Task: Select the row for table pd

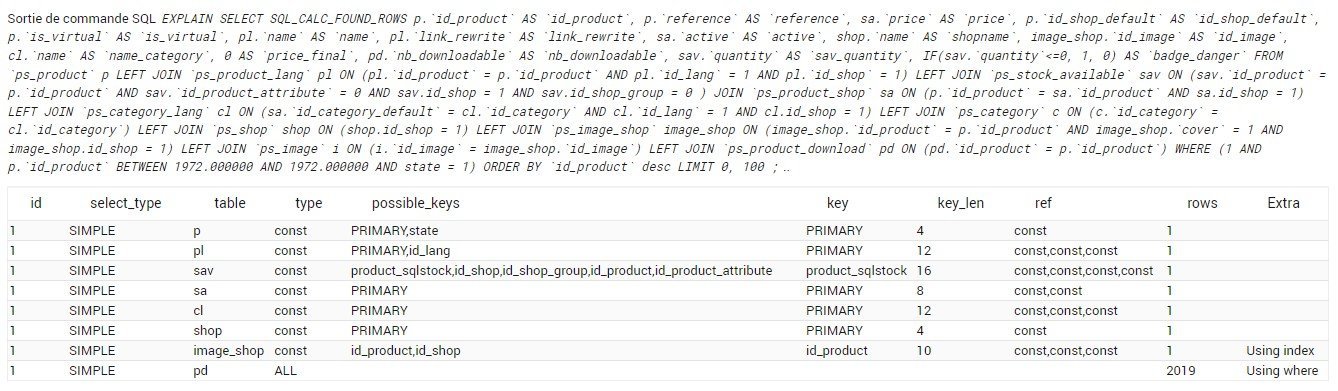Action: (x=669, y=371)
